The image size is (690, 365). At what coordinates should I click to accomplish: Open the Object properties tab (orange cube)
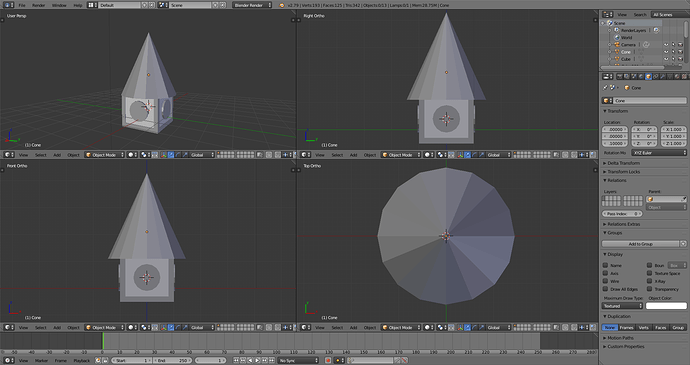coord(648,77)
